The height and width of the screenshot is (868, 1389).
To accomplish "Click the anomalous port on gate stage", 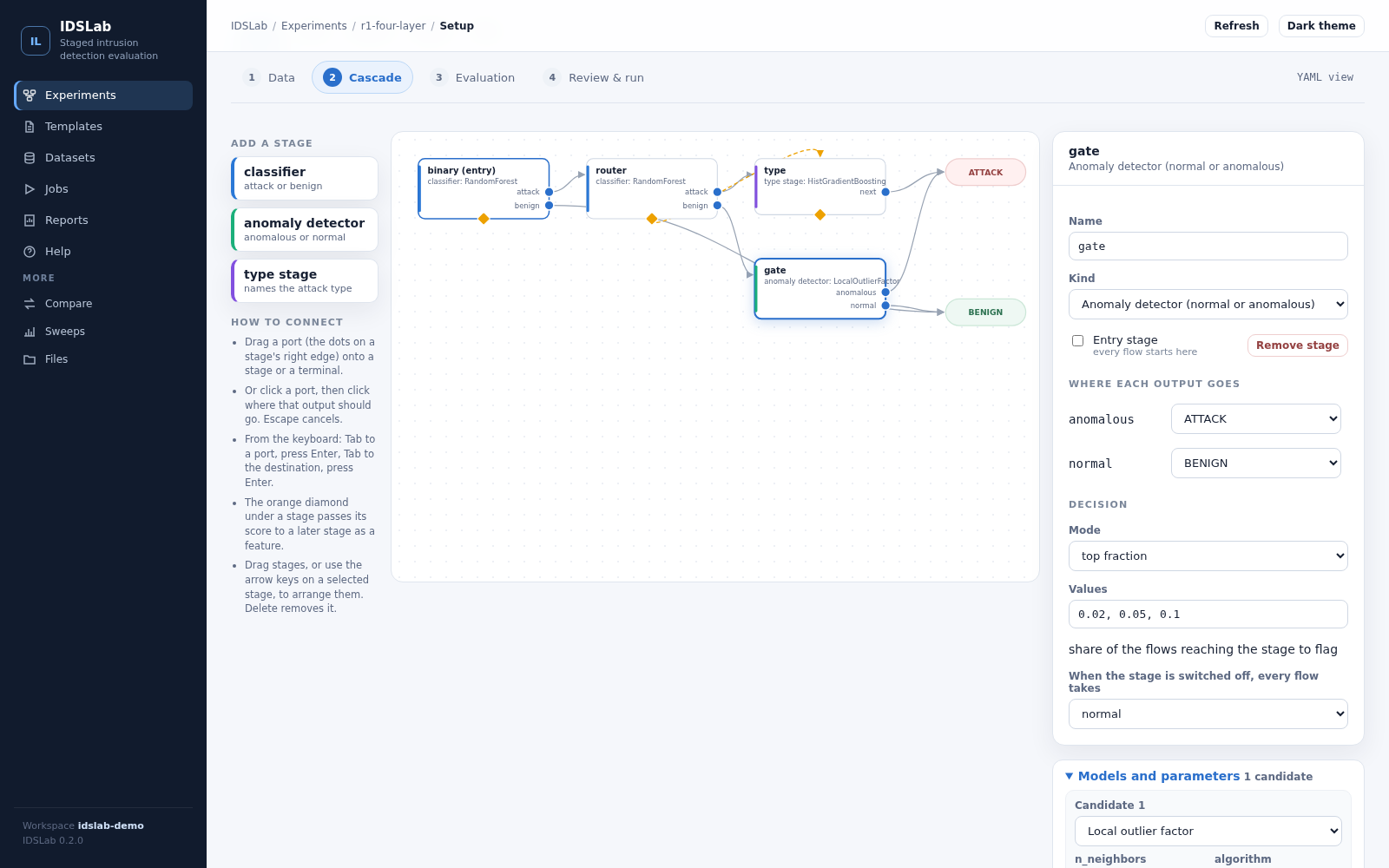I will coord(885,293).
